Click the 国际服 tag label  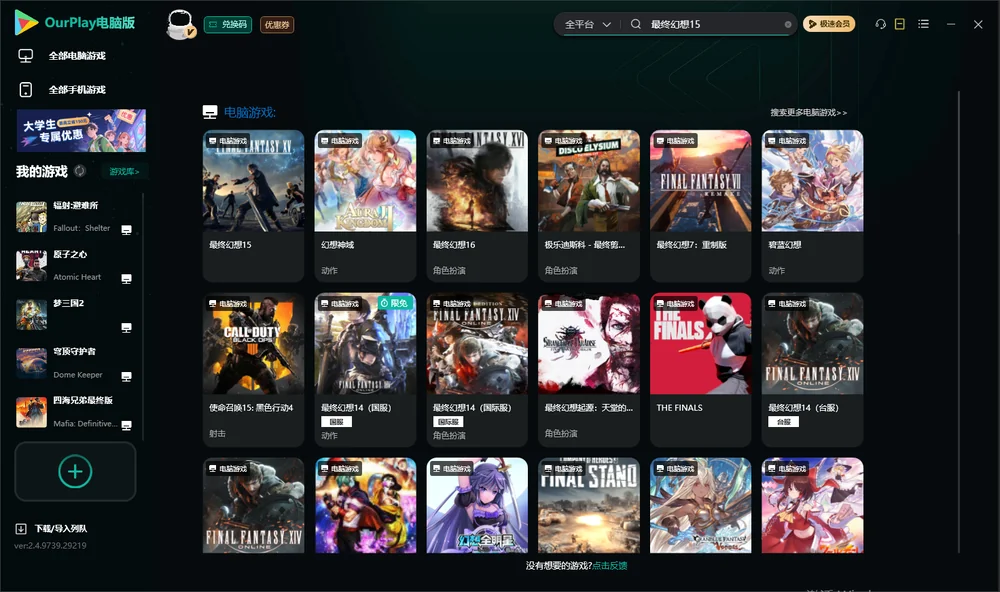(448, 422)
